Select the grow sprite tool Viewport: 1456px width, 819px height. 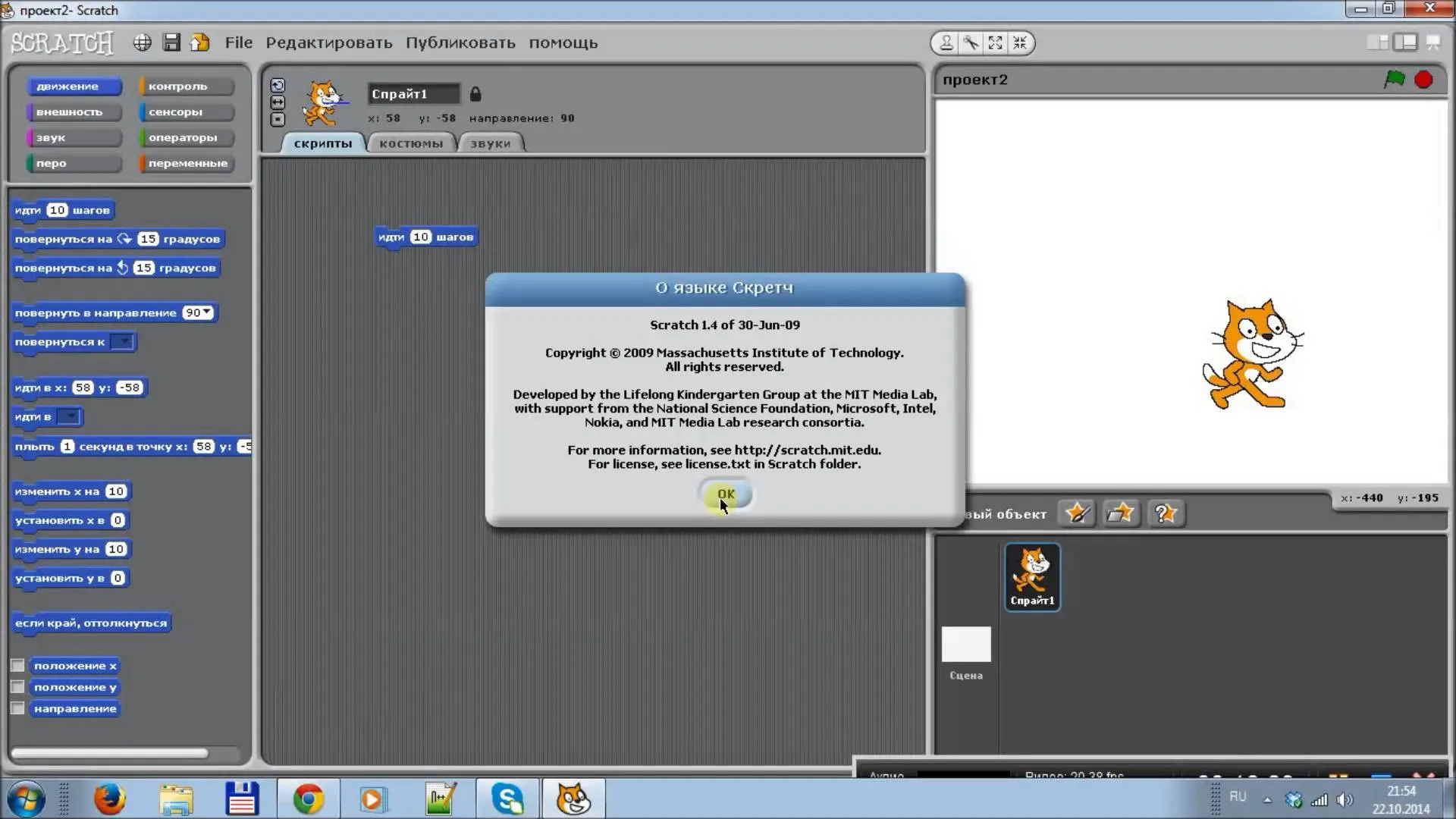point(996,43)
